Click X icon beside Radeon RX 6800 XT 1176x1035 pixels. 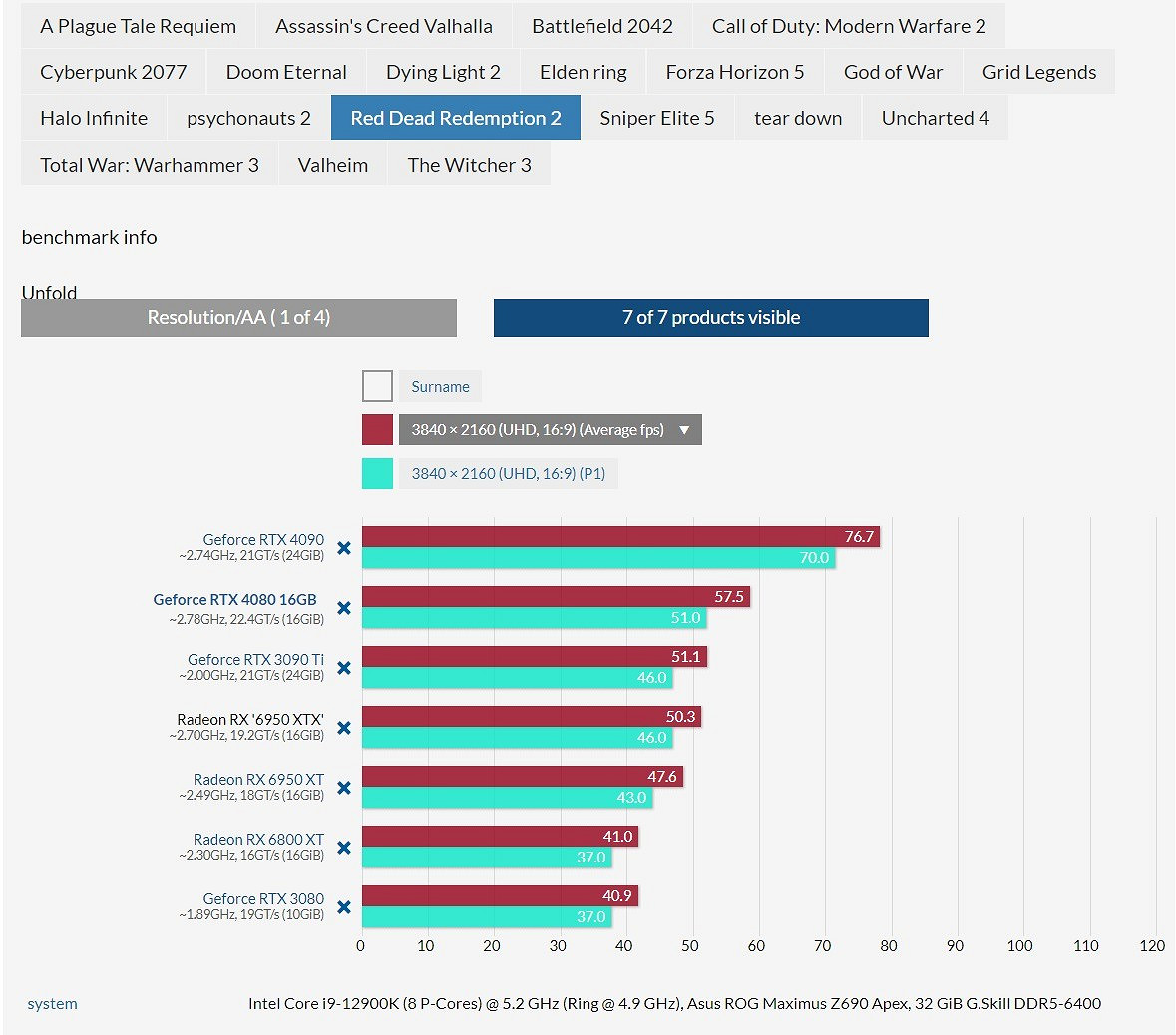344,848
